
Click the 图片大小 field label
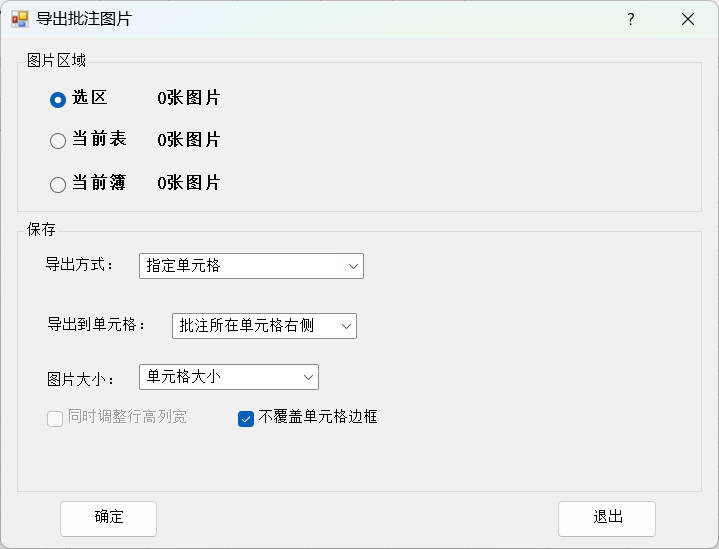tap(81, 379)
